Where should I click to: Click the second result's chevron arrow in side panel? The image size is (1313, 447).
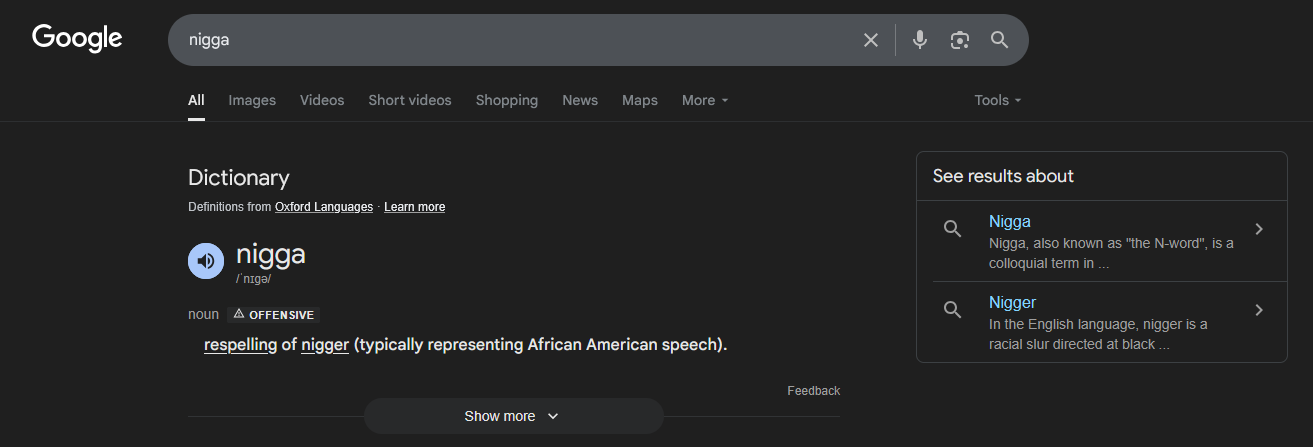1259,310
